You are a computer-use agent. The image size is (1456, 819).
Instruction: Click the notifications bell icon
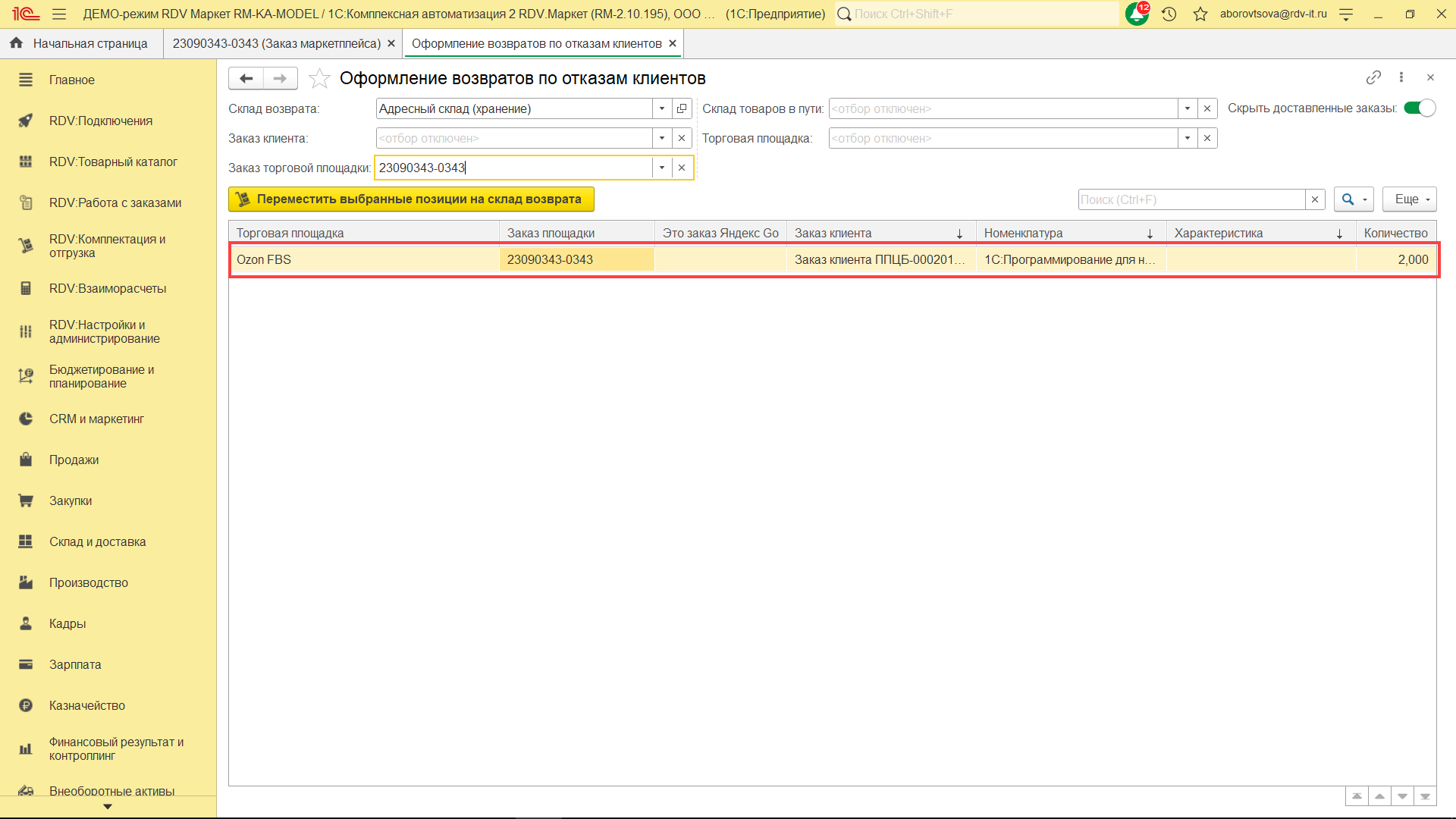tap(1136, 14)
